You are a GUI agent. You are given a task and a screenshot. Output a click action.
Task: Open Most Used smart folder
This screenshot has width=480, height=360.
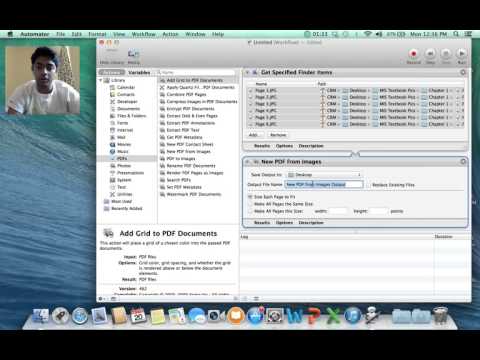click(x=121, y=201)
